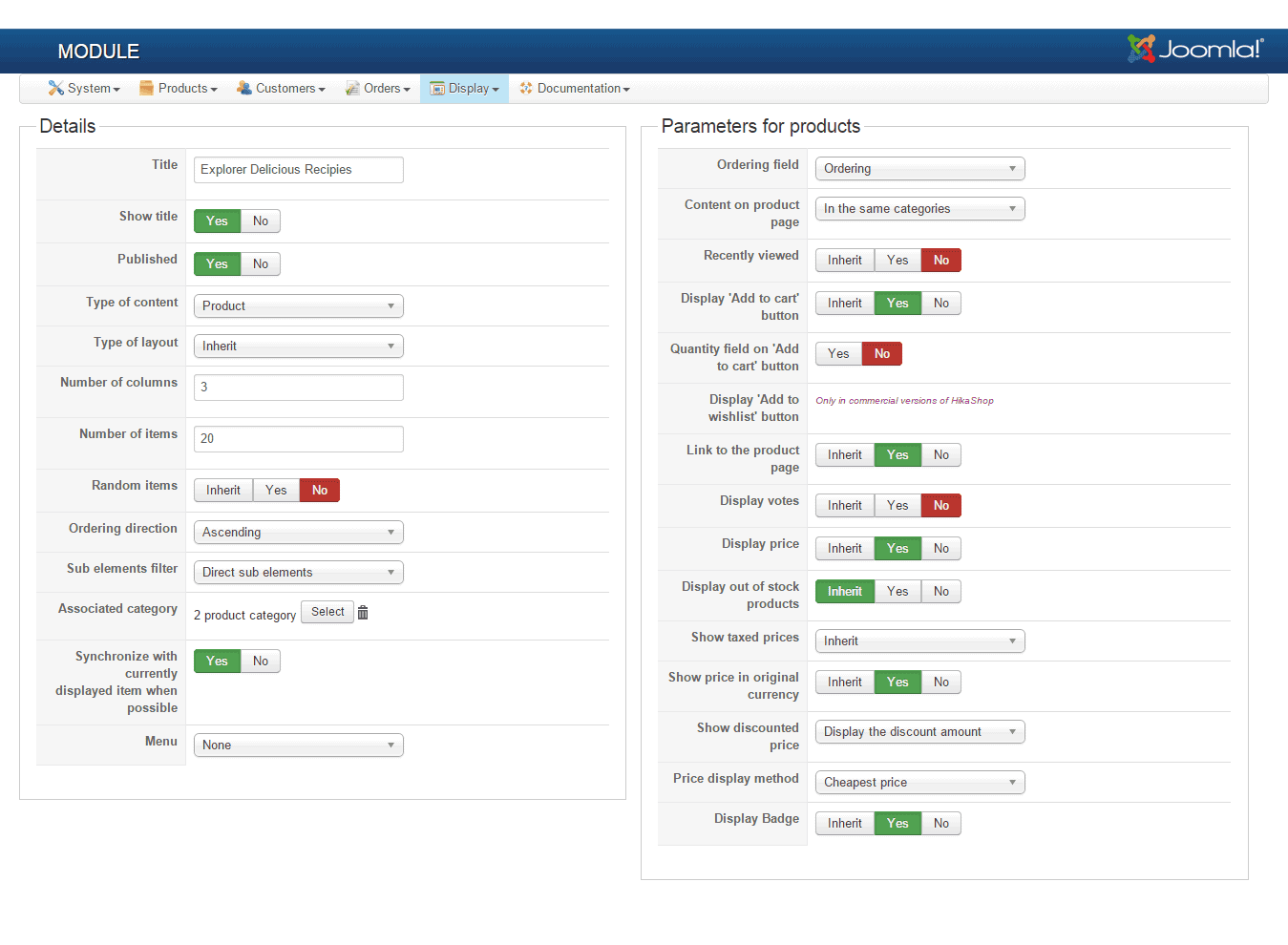The image size is (1288, 945).
Task: Open the Documentation menu
Action: (x=574, y=88)
